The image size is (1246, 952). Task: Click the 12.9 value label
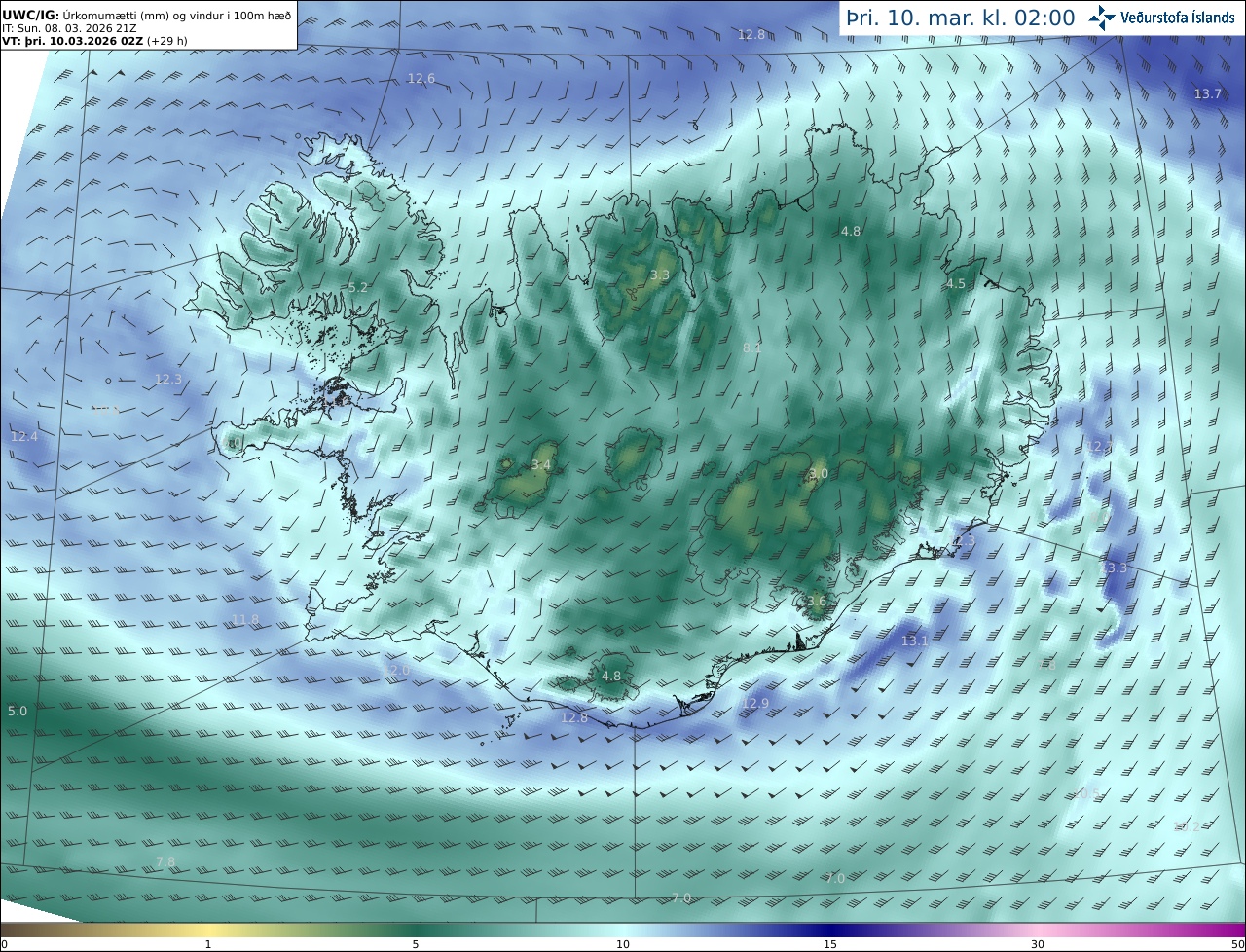point(755,704)
